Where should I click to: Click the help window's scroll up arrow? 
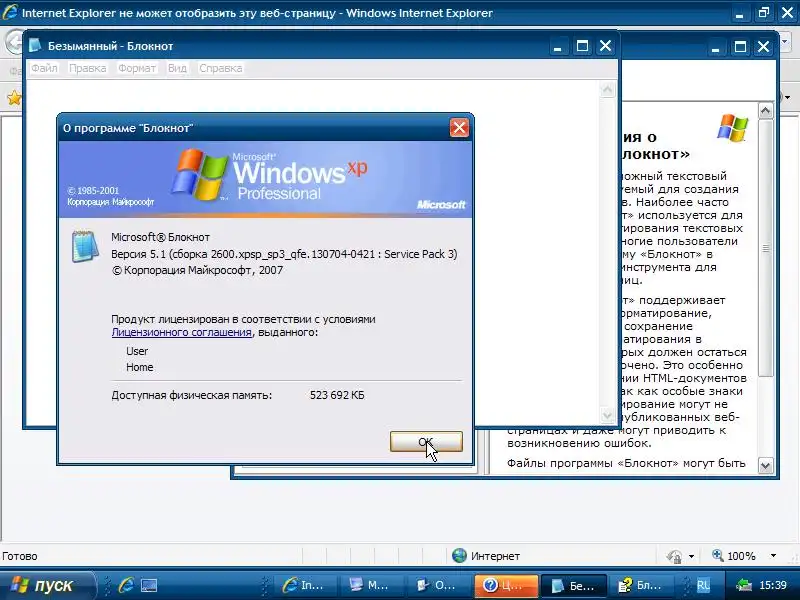765,110
